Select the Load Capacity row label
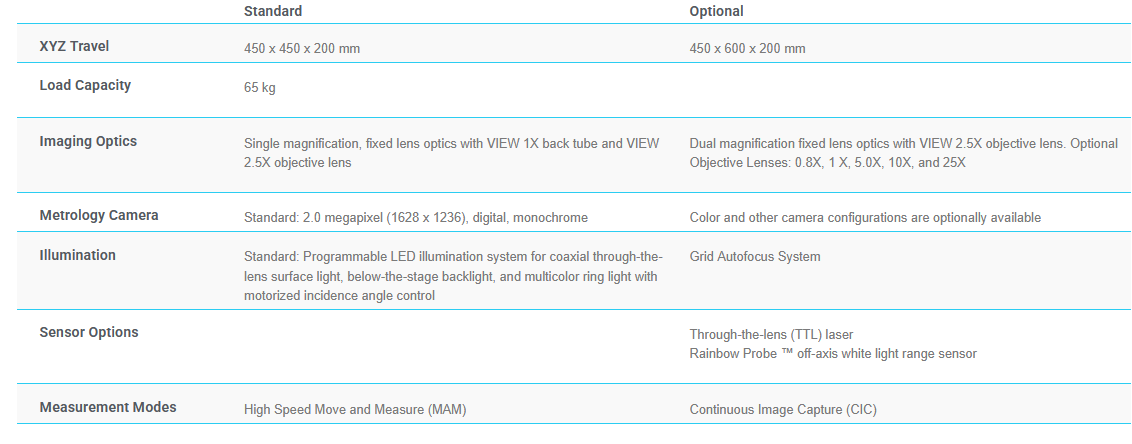The width and height of the screenshot is (1132, 444). 85,85
